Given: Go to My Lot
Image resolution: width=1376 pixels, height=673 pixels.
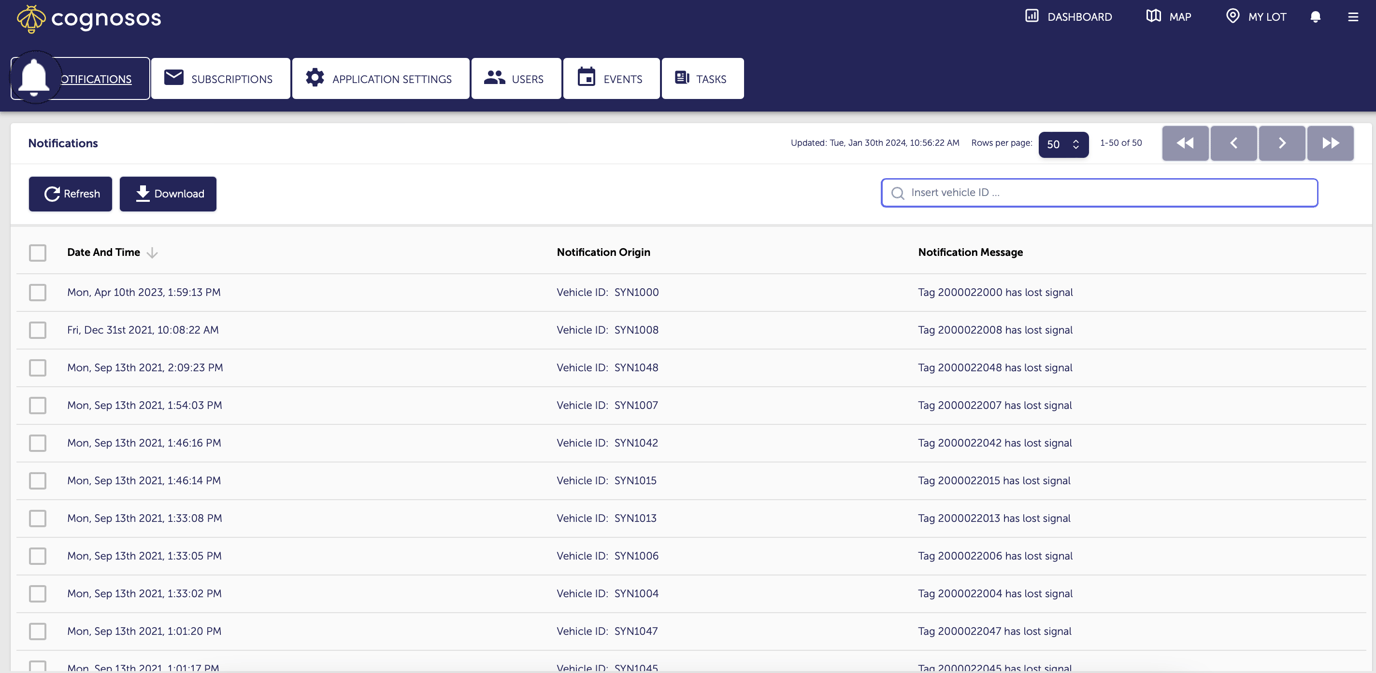Looking at the screenshot, I should click(1255, 16).
